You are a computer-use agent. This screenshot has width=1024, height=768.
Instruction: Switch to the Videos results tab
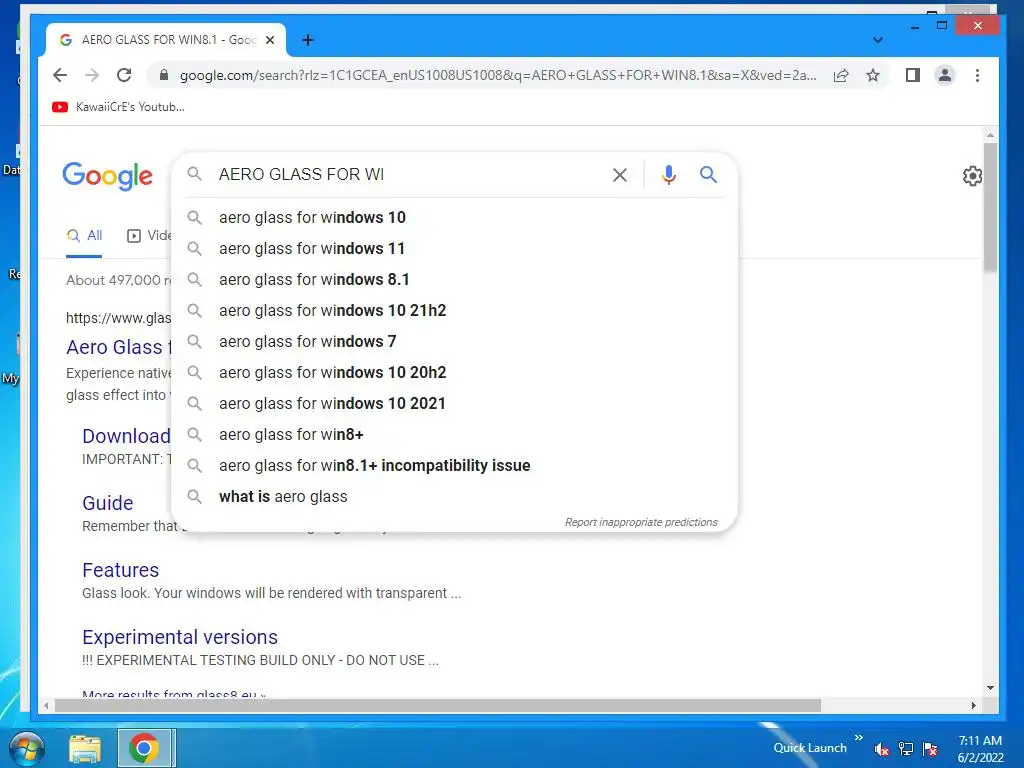click(x=149, y=236)
